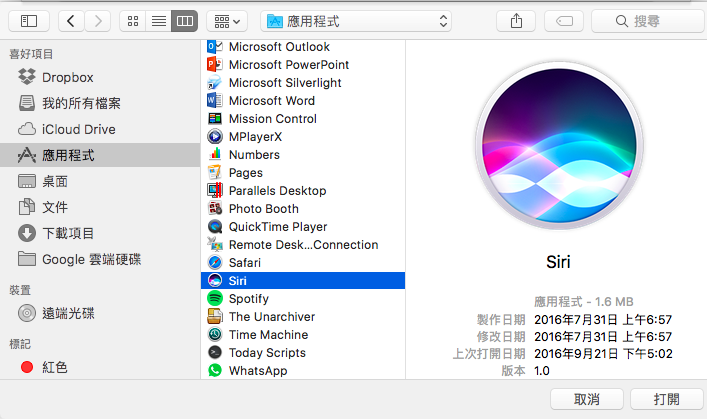
Task: Select QuickTime Player app
Action: pos(303,227)
